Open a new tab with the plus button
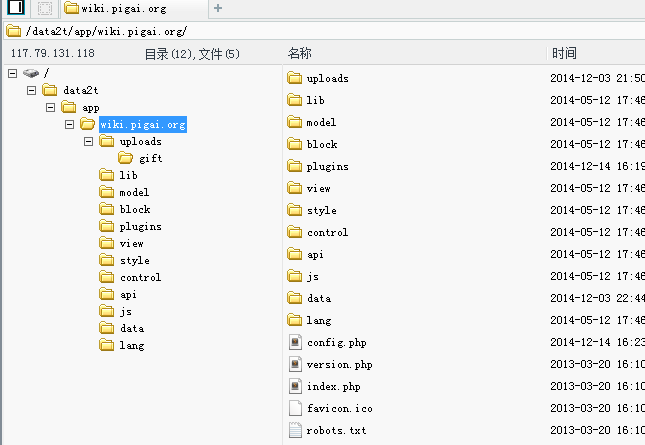Screen dimensions: 645x445 point(218,8)
